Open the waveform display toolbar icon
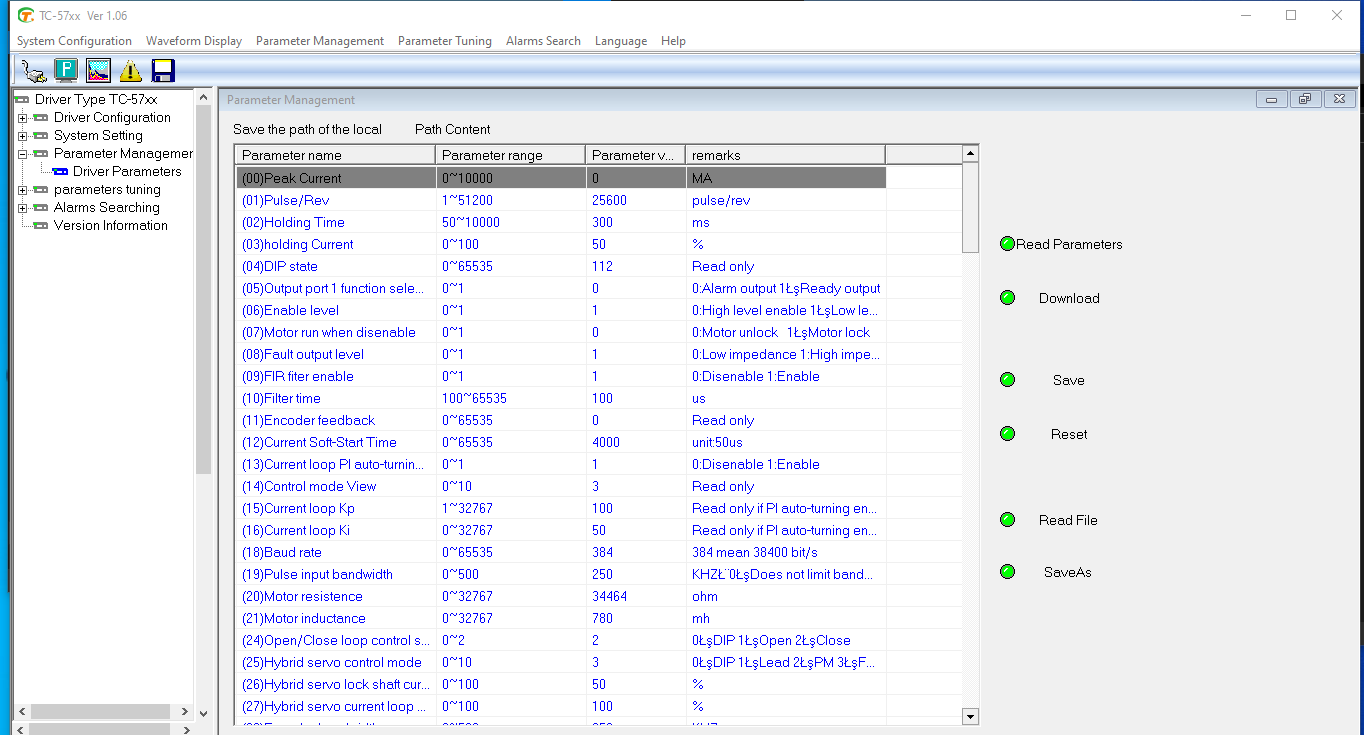The height and width of the screenshot is (735, 1364). [x=98, y=70]
